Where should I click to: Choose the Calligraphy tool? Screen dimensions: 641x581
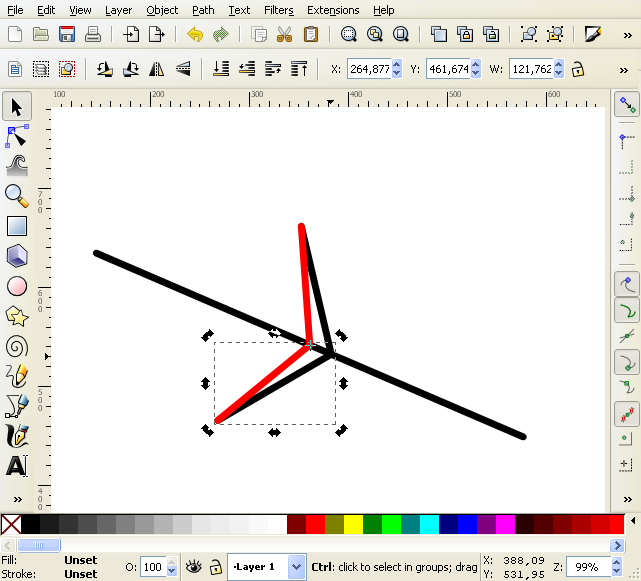pyautogui.click(x=17, y=435)
